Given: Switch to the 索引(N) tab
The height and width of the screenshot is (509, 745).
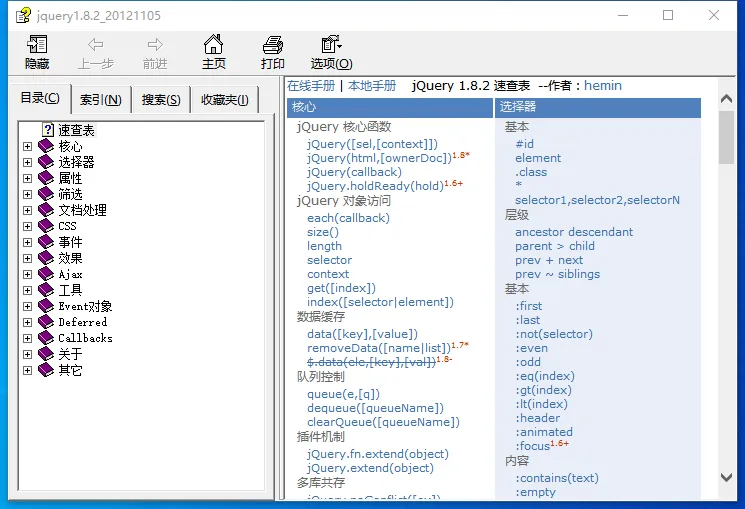Looking at the screenshot, I should (101, 100).
